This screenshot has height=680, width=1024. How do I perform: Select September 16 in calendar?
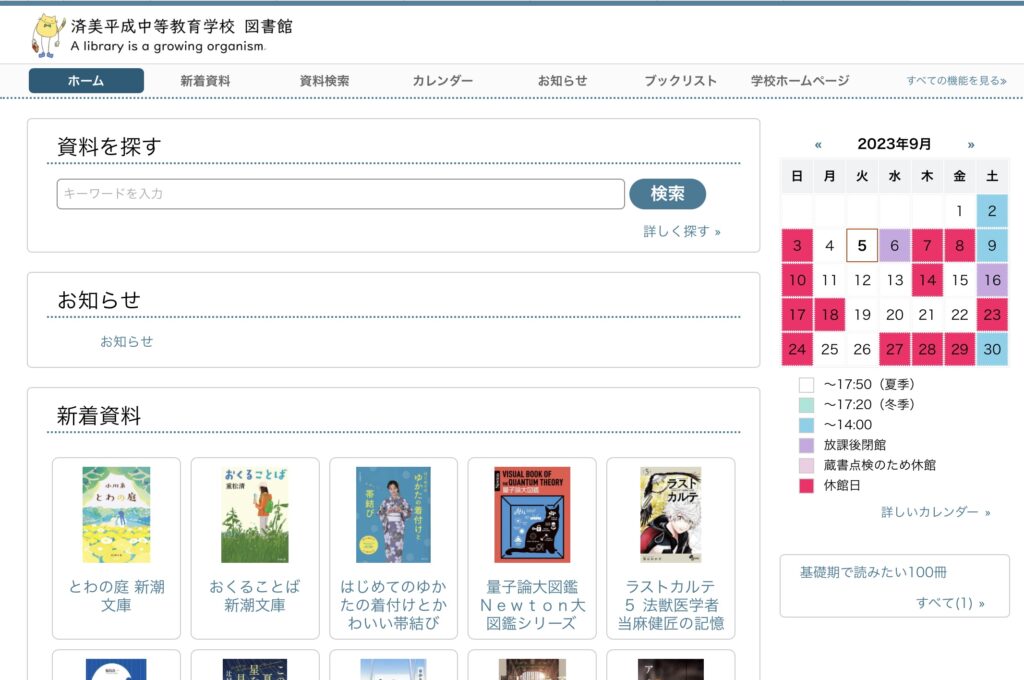point(992,280)
